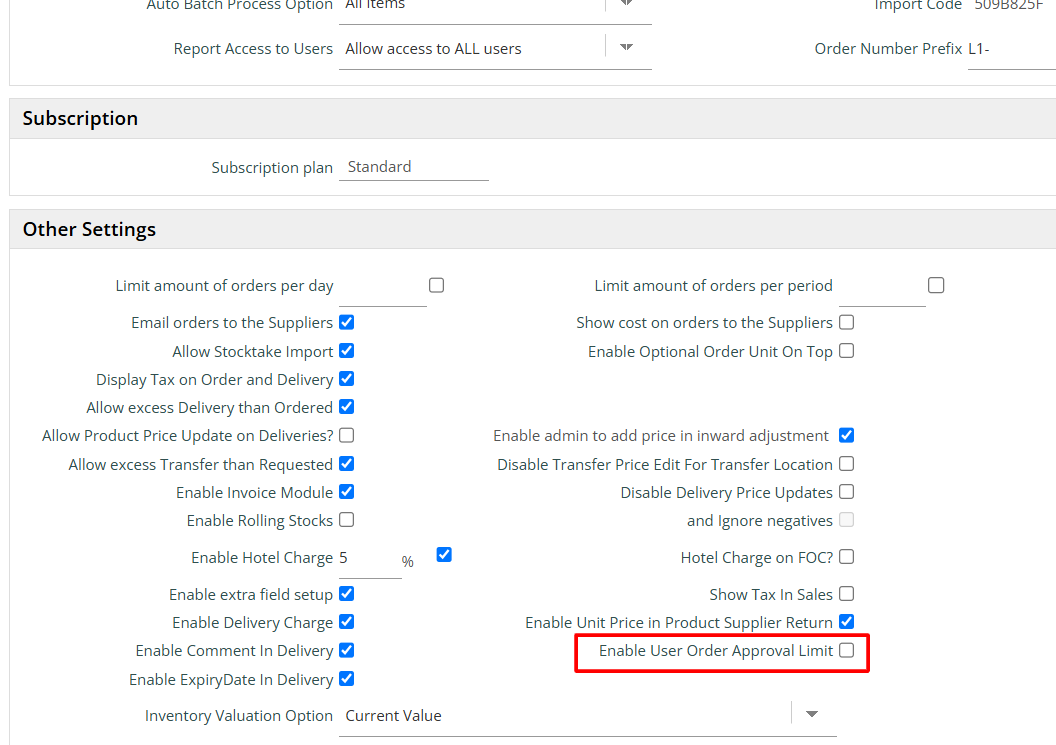Toggle Show Tax In Sales checkbox

click(x=846, y=594)
